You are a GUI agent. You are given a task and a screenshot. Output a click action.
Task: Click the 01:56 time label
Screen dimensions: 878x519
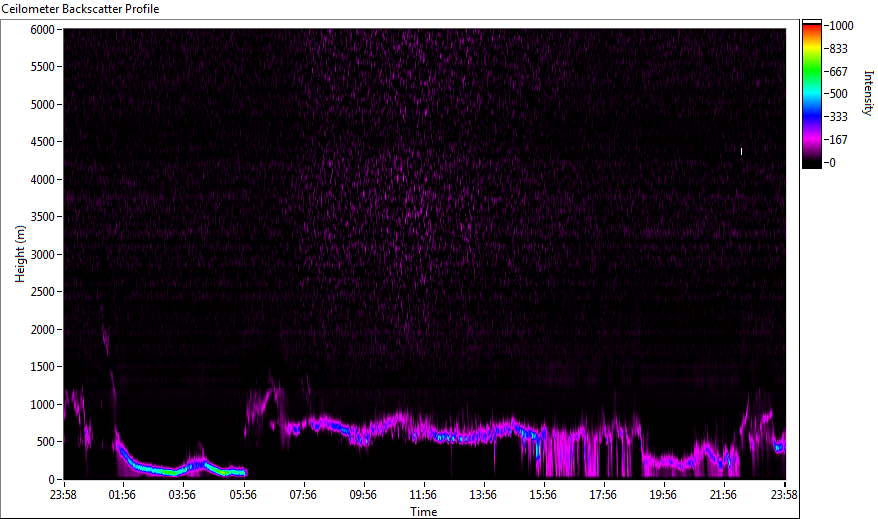pyautogui.click(x=122, y=495)
